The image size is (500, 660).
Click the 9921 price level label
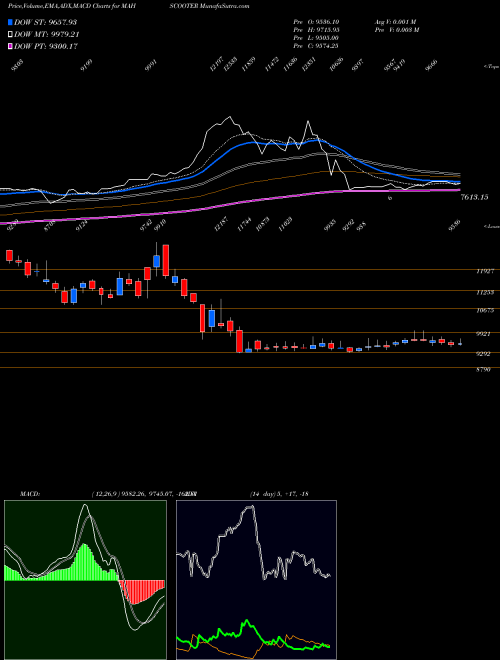pyautogui.click(x=482, y=334)
